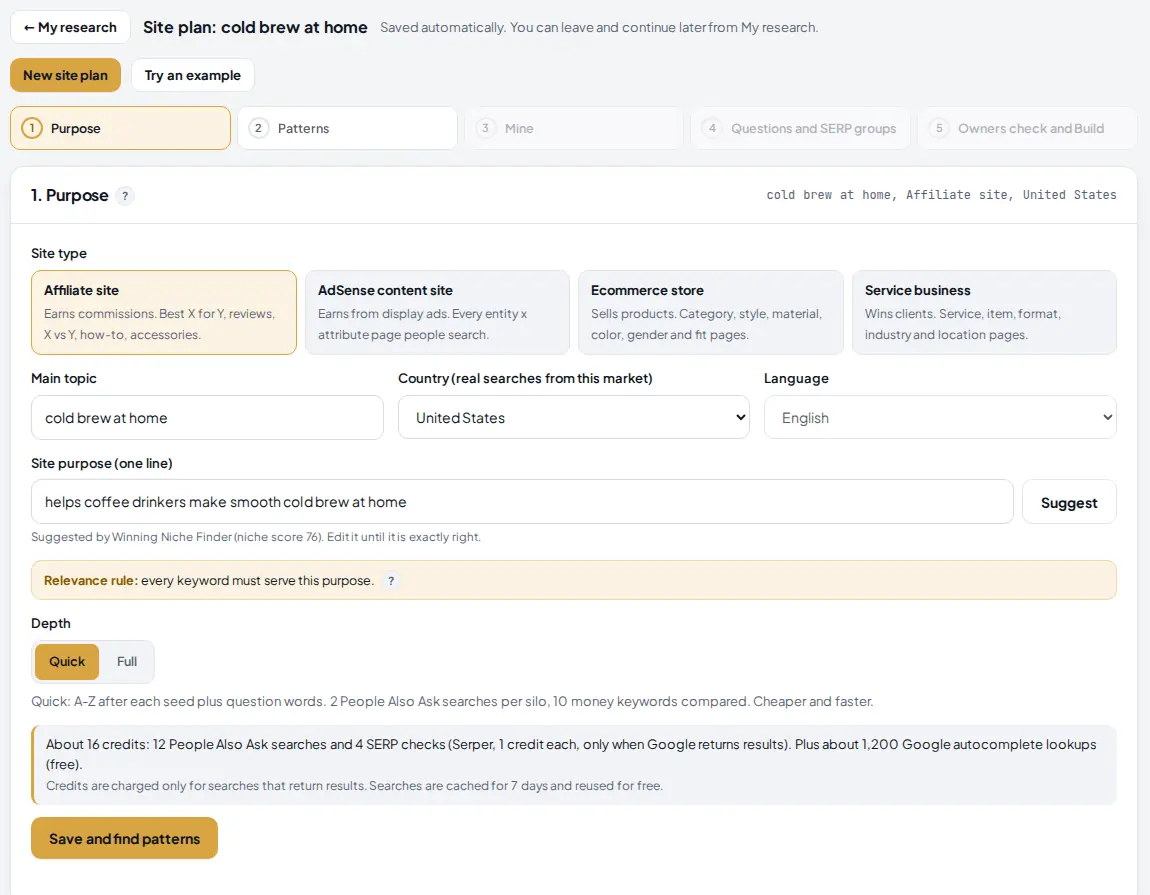
Task: Click the 'Saved automatically' status message
Action: coord(598,27)
